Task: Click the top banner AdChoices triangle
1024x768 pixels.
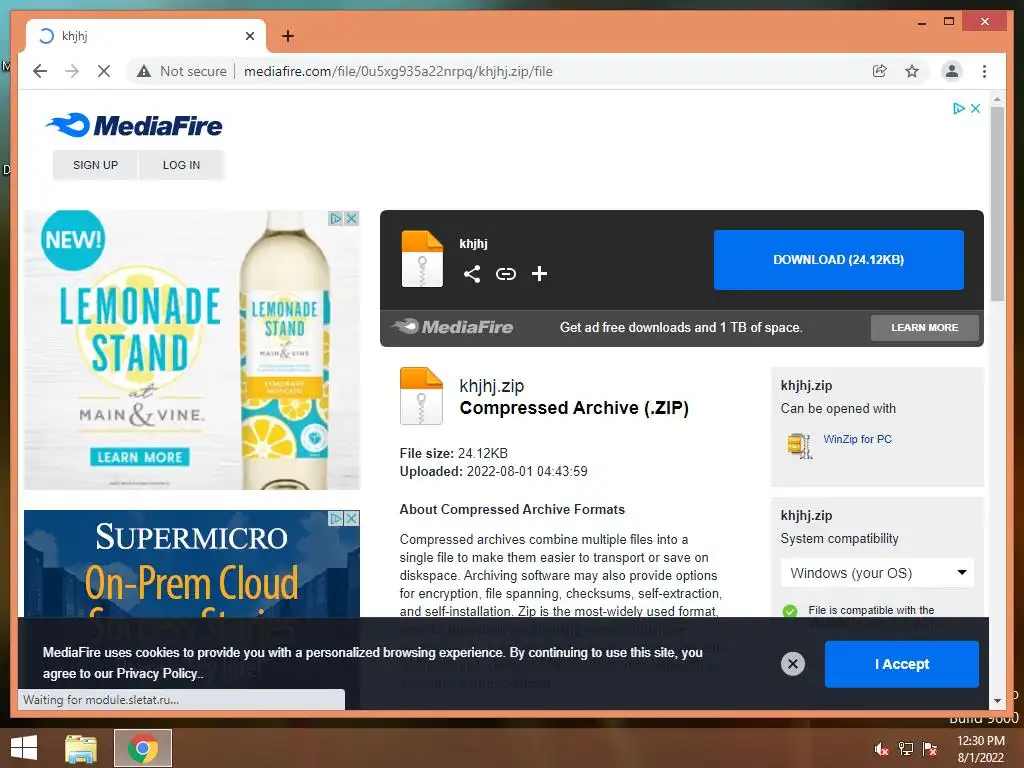Action: 958,108
